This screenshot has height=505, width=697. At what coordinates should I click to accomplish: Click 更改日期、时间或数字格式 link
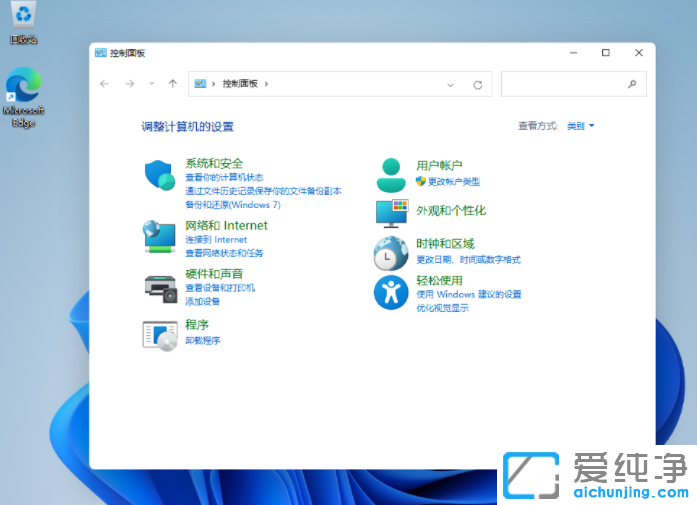click(469, 260)
